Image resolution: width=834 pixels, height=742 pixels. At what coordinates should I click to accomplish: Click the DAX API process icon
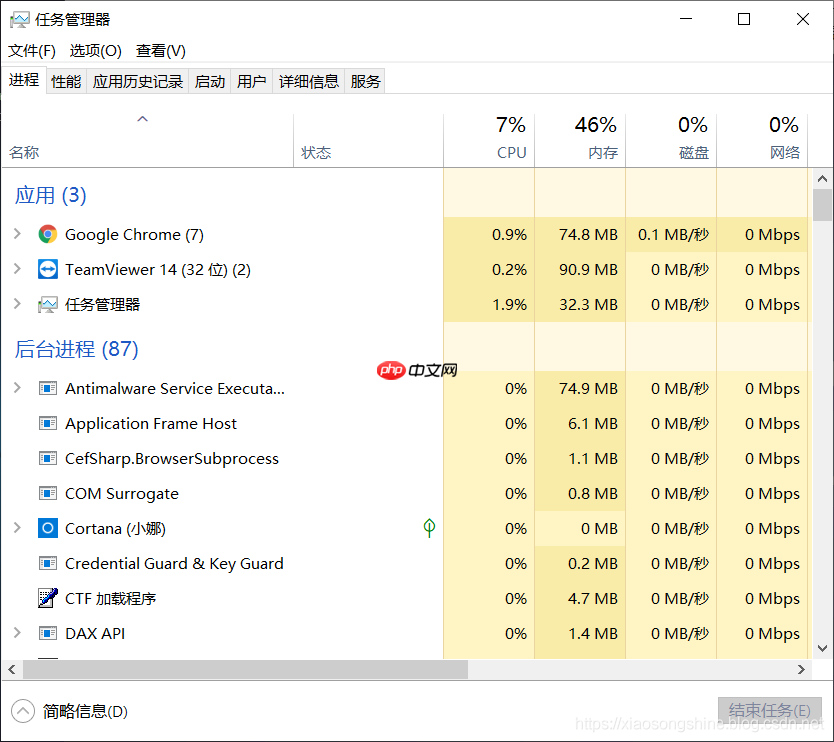click(x=47, y=633)
